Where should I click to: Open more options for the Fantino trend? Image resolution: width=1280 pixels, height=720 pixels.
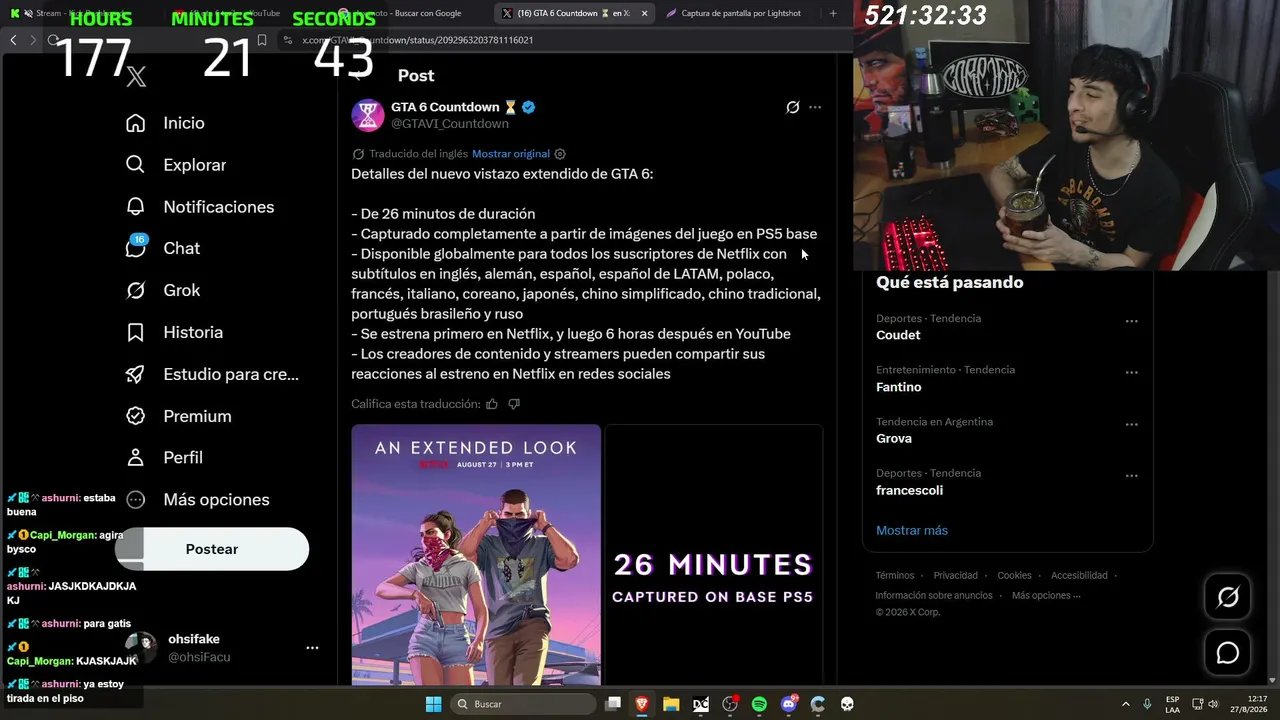pos(1132,372)
